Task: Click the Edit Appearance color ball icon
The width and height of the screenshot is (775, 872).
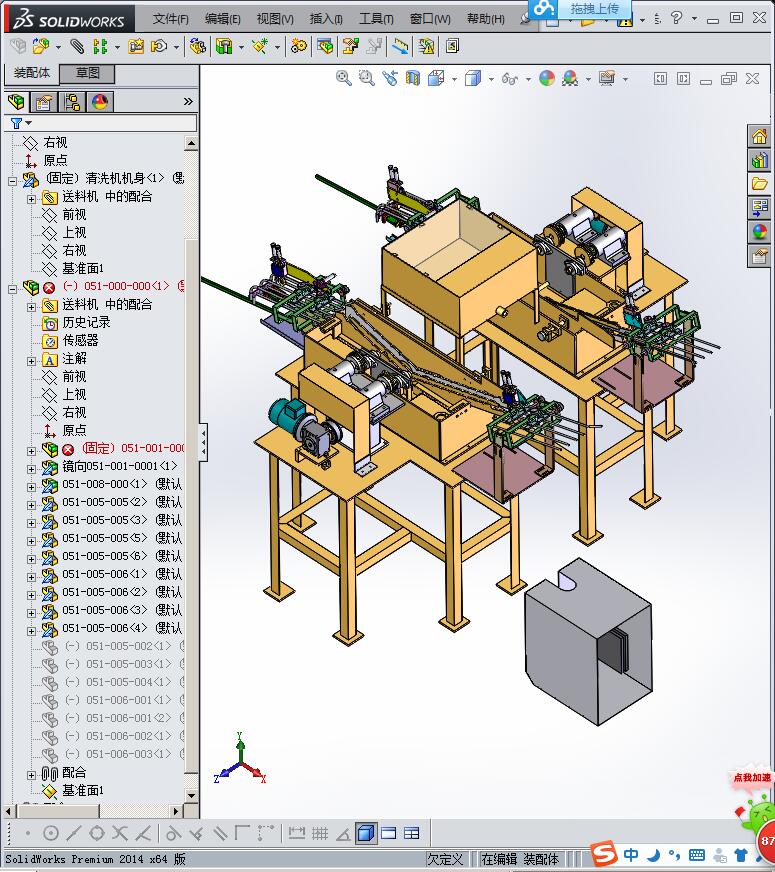Action: [547, 78]
